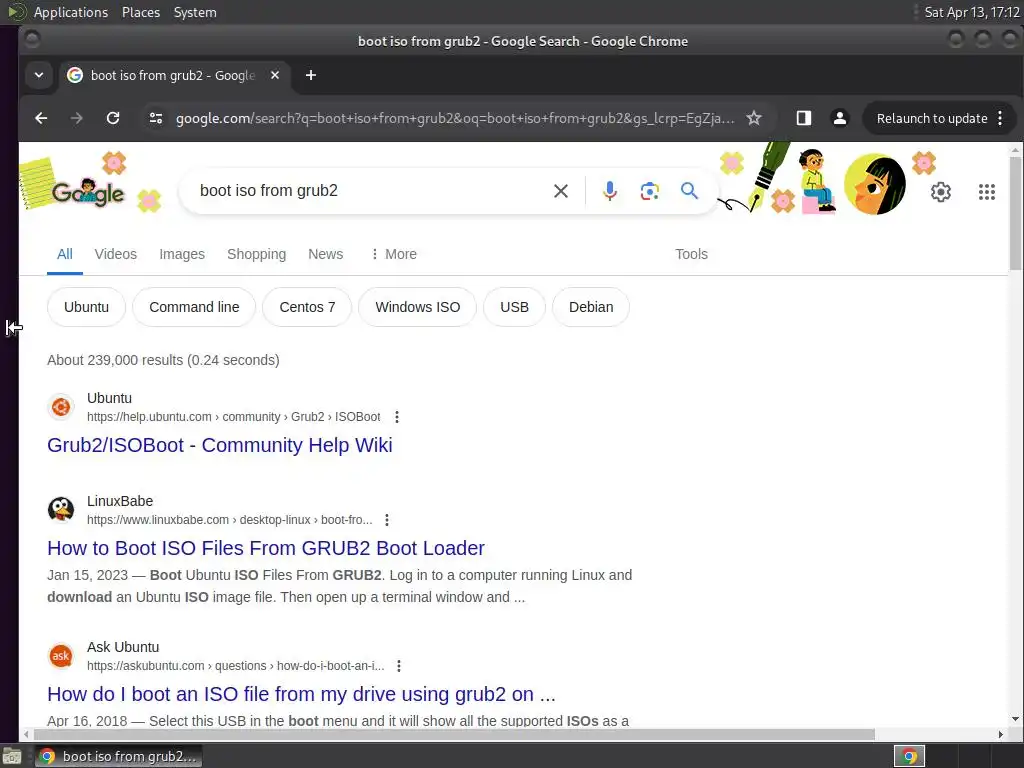Open Chrome three-dot menu
The width and height of the screenshot is (1024, 768).
point(1000,118)
